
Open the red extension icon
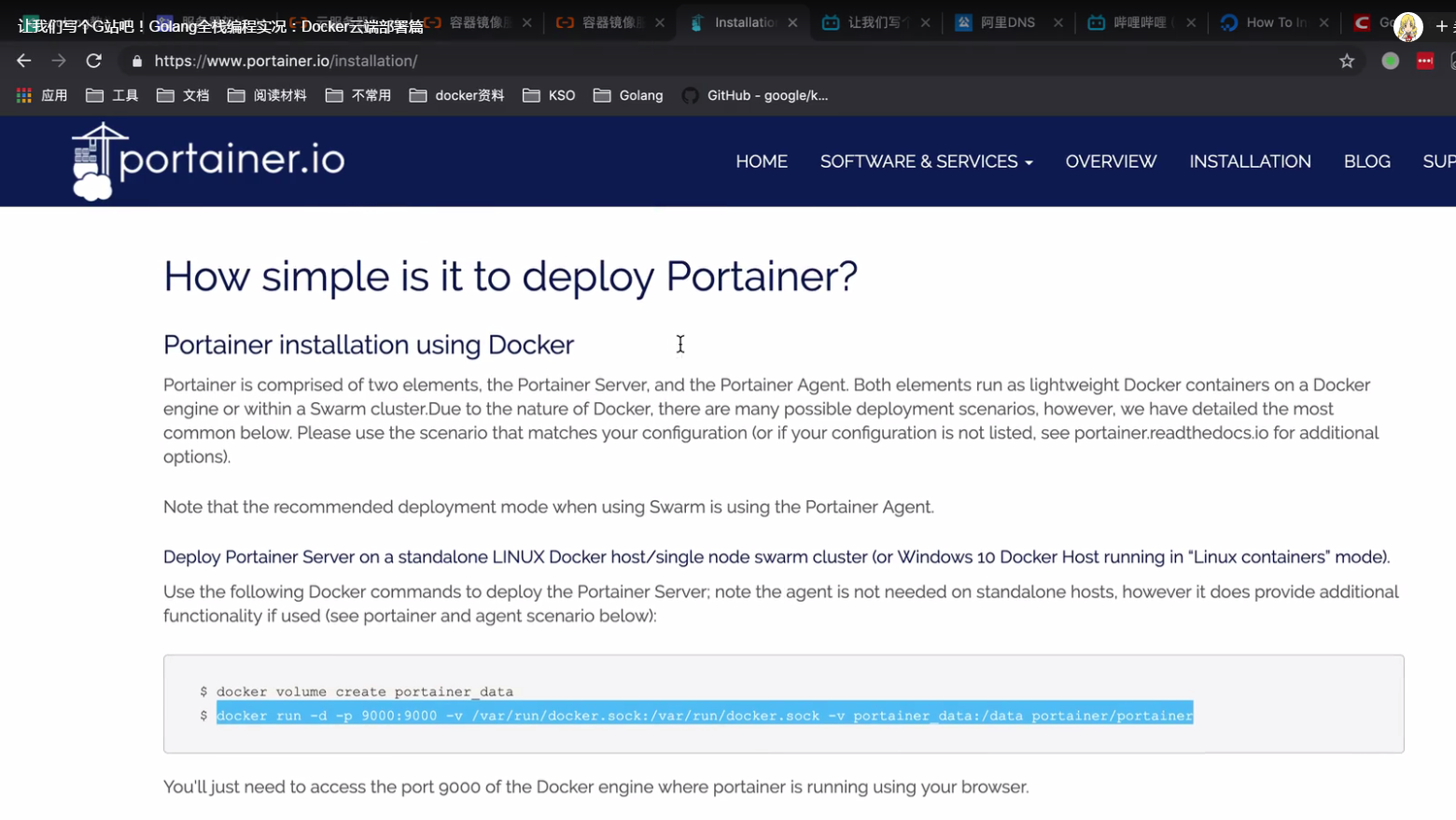pos(1424,61)
